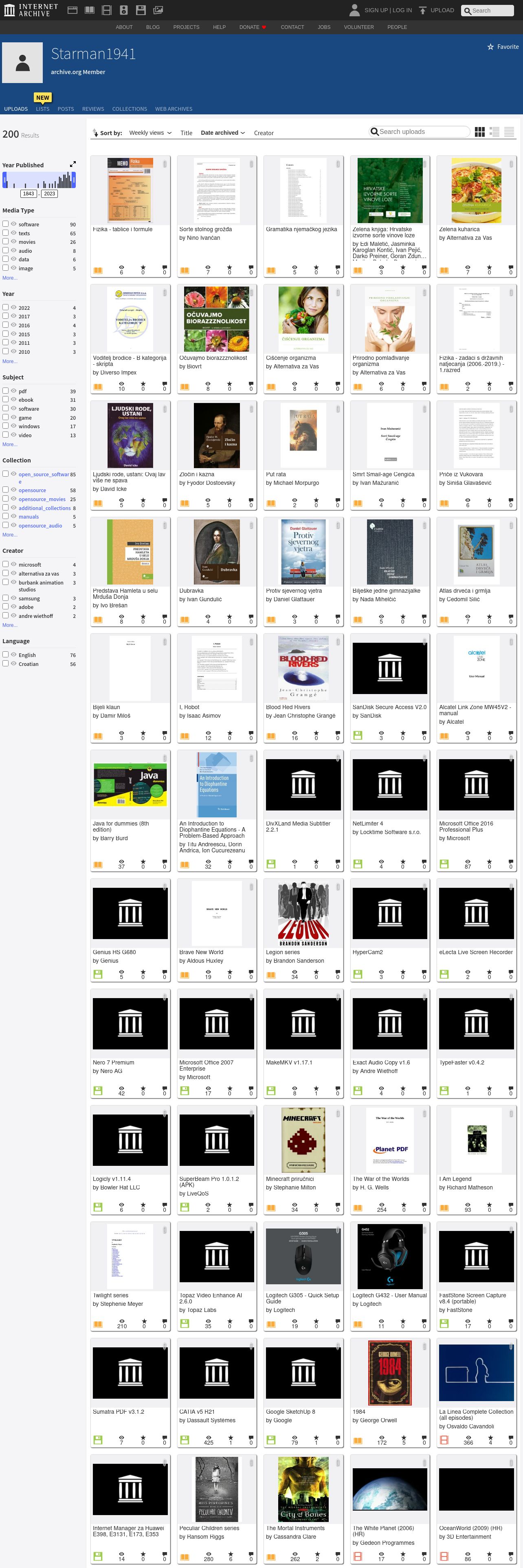Click movie icon on La Linea Complete Collection card

(x=444, y=1440)
